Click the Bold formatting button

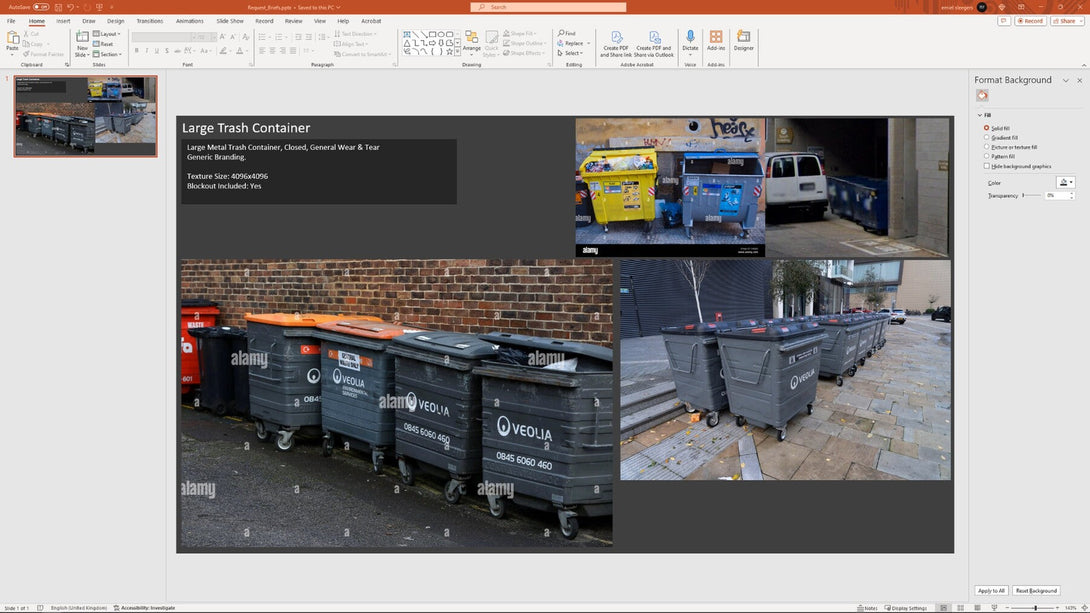pos(136,51)
